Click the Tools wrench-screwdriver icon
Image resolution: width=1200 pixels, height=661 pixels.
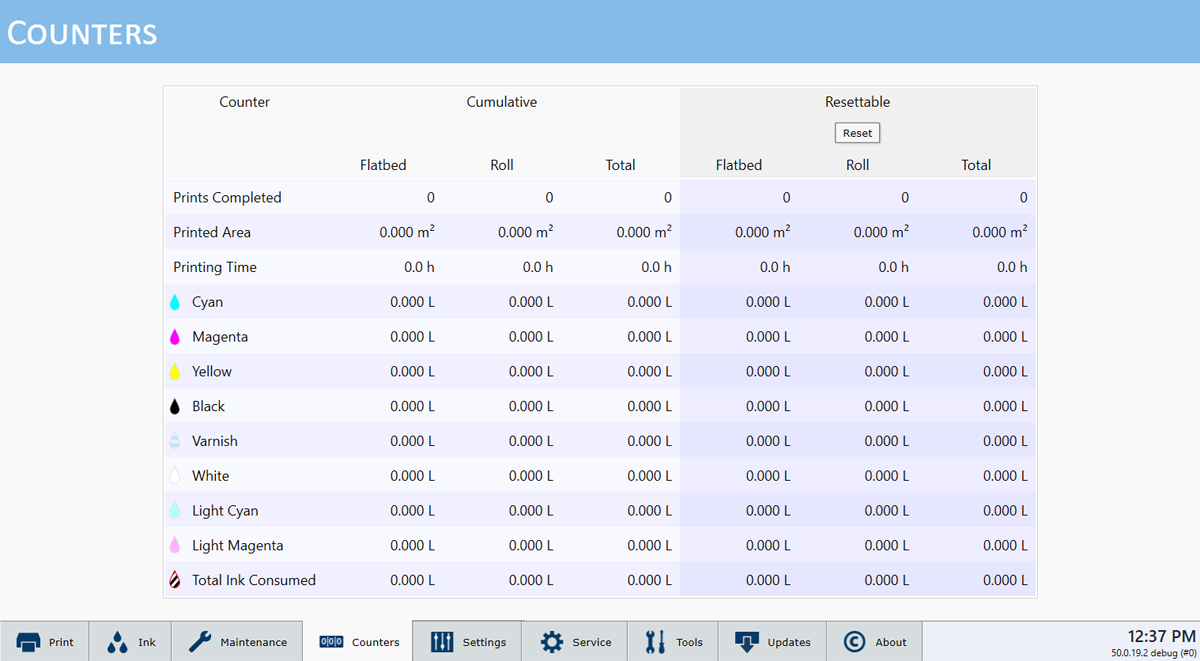coord(656,642)
